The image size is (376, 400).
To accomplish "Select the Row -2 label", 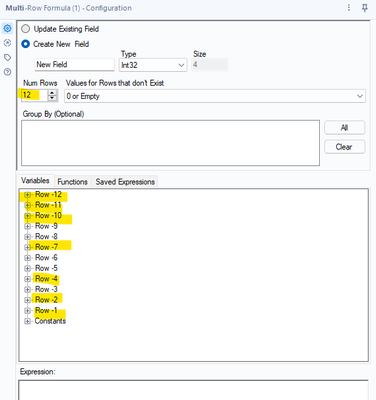I will point(46,300).
